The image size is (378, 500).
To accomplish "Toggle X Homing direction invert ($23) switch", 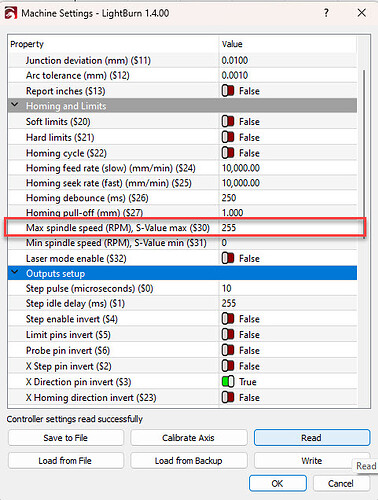I will pyautogui.click(x=228, y=397).
